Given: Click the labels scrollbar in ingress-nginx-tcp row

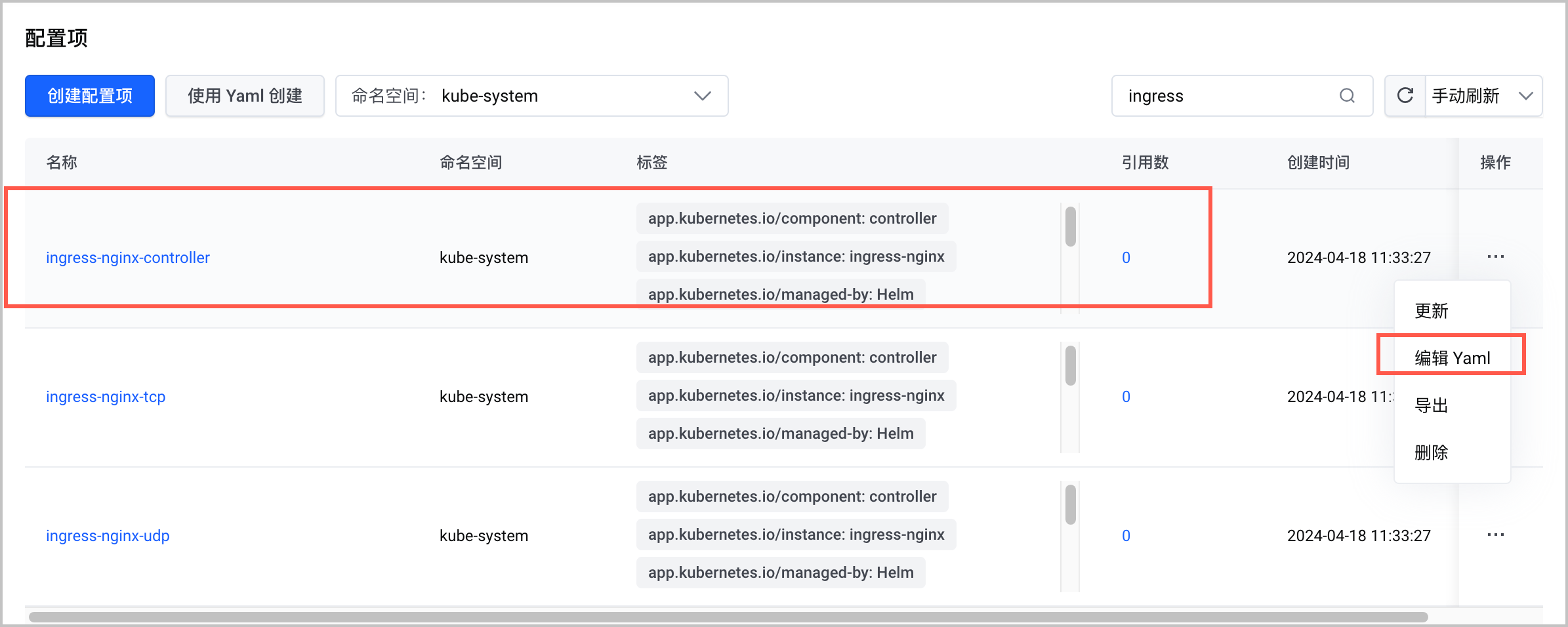Looking at the screenshot, I should [1071, 366].
